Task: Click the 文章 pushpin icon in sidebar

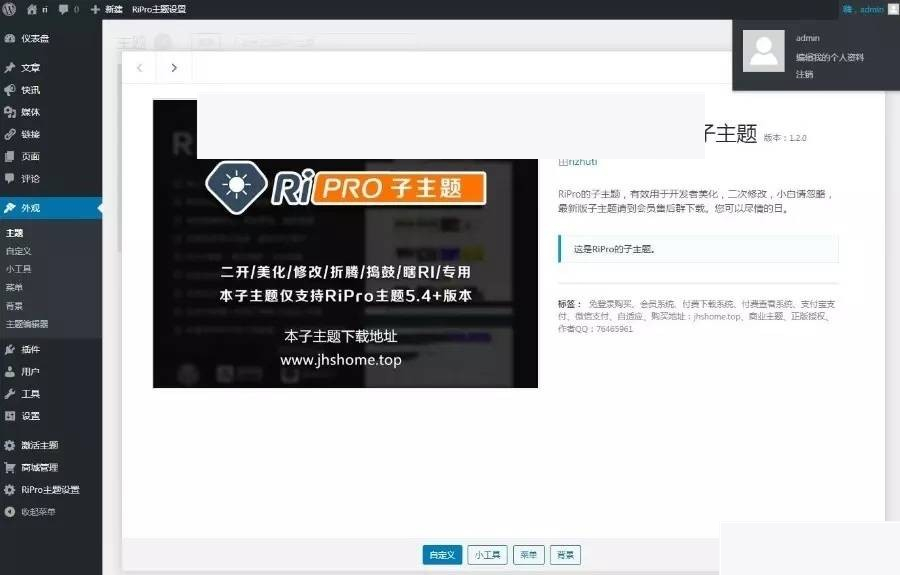Action: [10, 68]
